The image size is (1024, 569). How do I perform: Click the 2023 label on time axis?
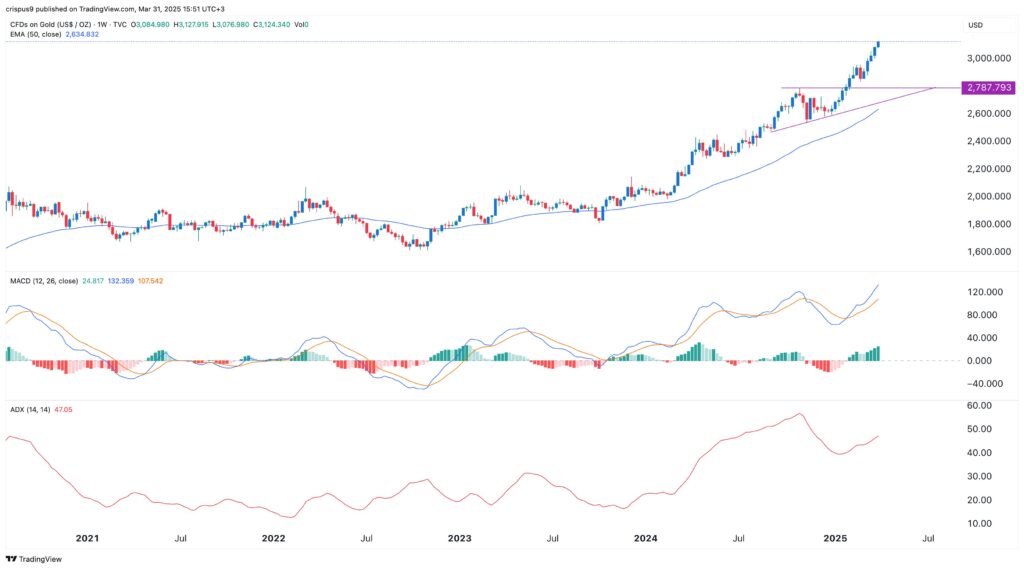click(460, 538)
